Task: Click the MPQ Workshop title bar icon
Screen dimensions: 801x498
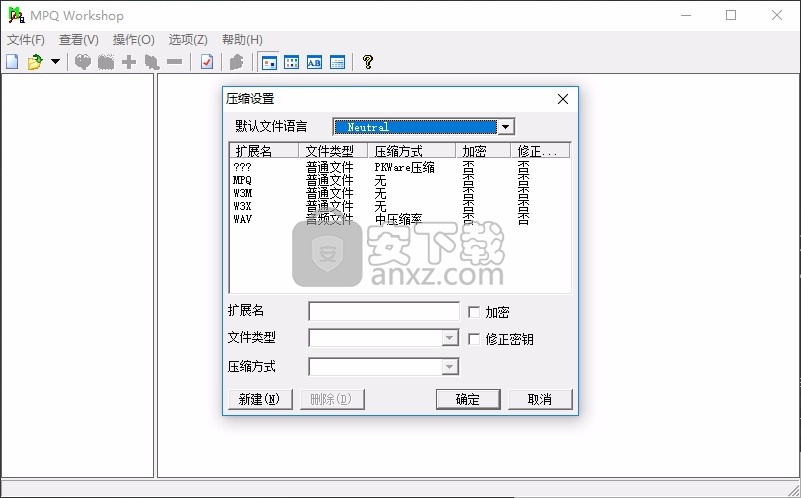Action: point(16,15)
